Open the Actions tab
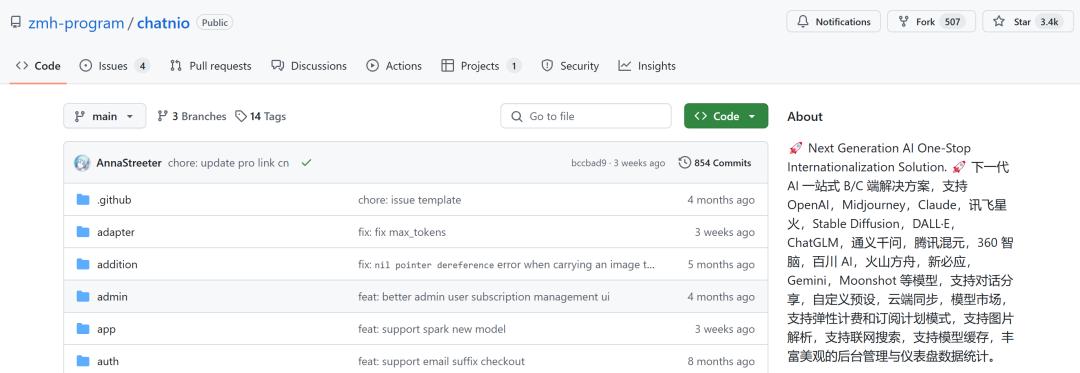The width and height of the screenshot is (1080, 373). point(394,66)
